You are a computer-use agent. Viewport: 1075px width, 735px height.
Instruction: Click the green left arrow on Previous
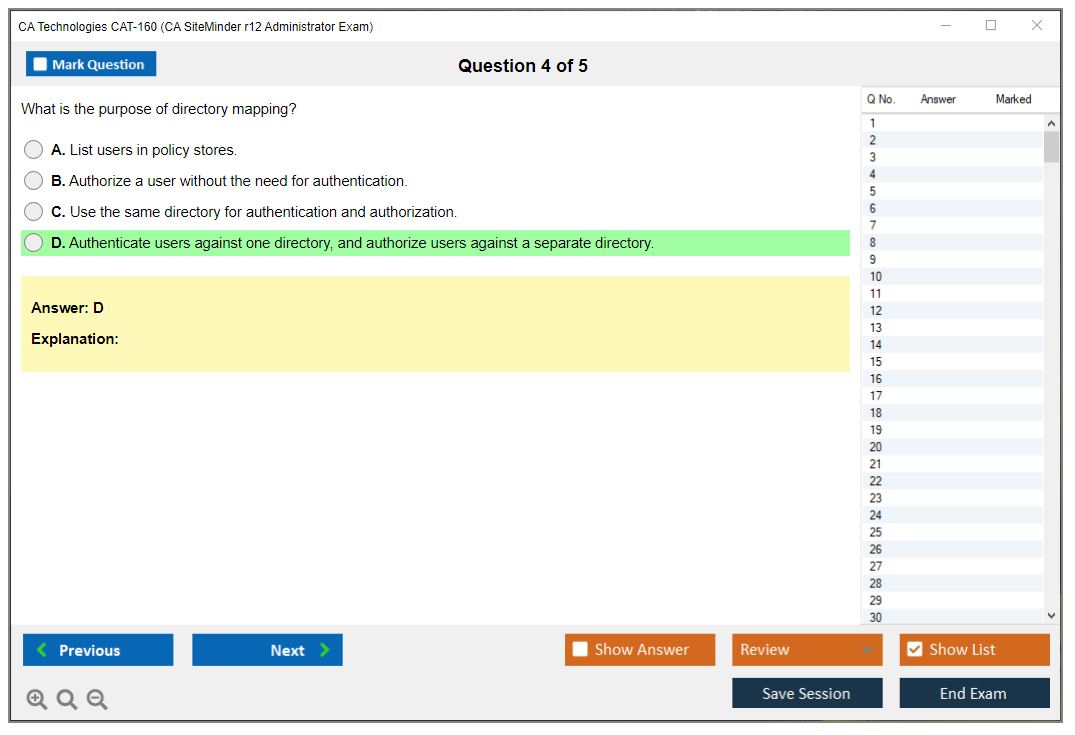(x=42, y=650)
